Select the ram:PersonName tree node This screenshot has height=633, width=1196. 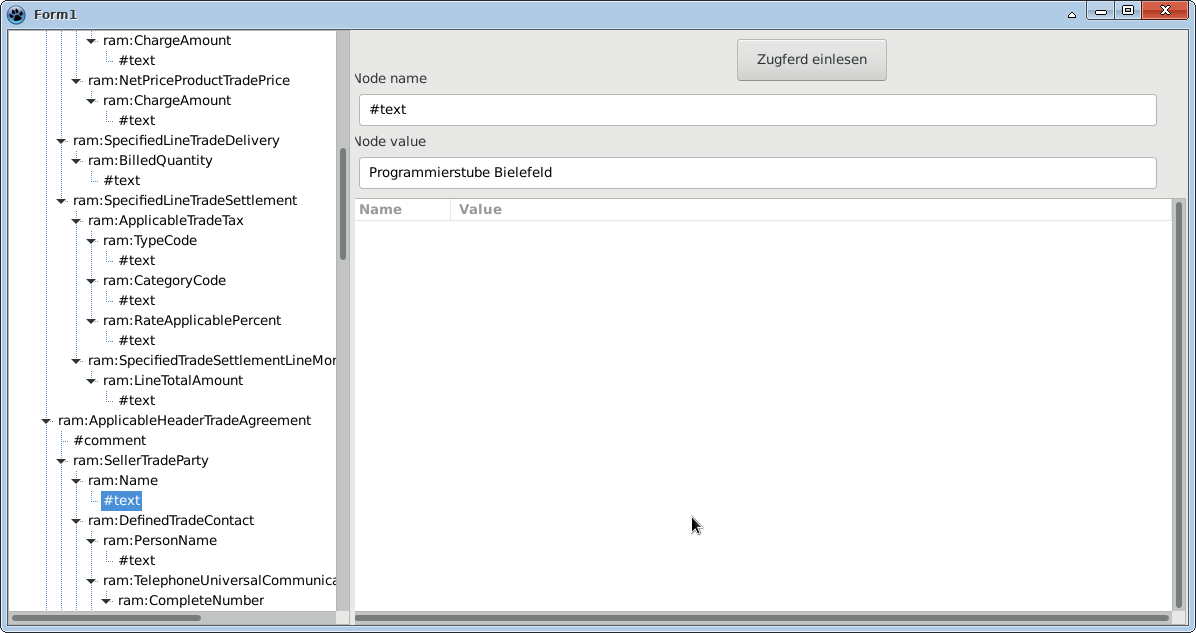pos(159,540)
